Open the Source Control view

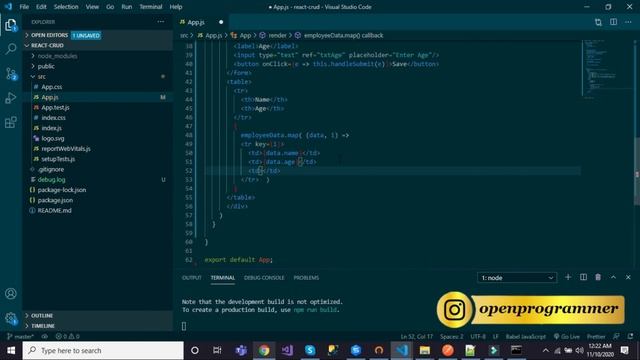pos(11,74)
